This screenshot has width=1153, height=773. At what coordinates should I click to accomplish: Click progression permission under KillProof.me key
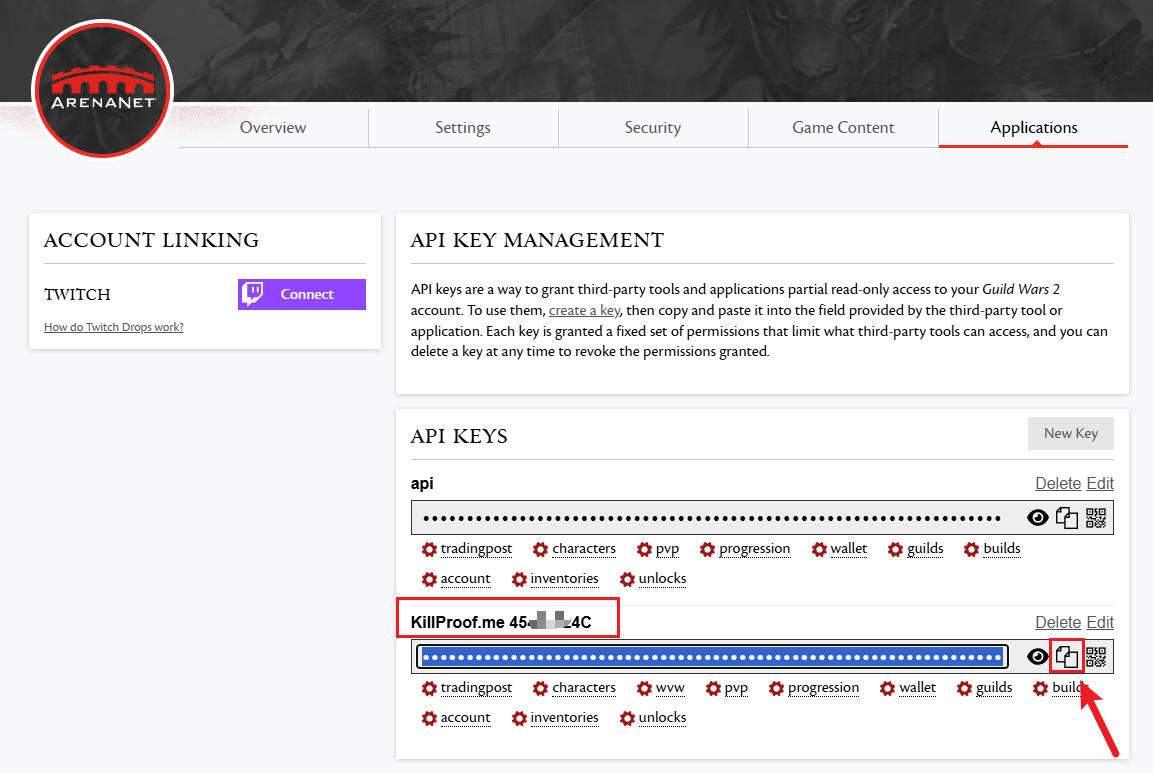[813, 688]
